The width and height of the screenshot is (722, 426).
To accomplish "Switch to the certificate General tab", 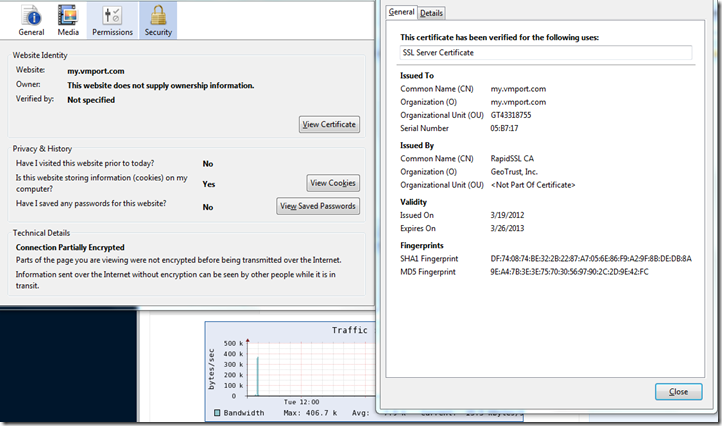I will 401,12.
